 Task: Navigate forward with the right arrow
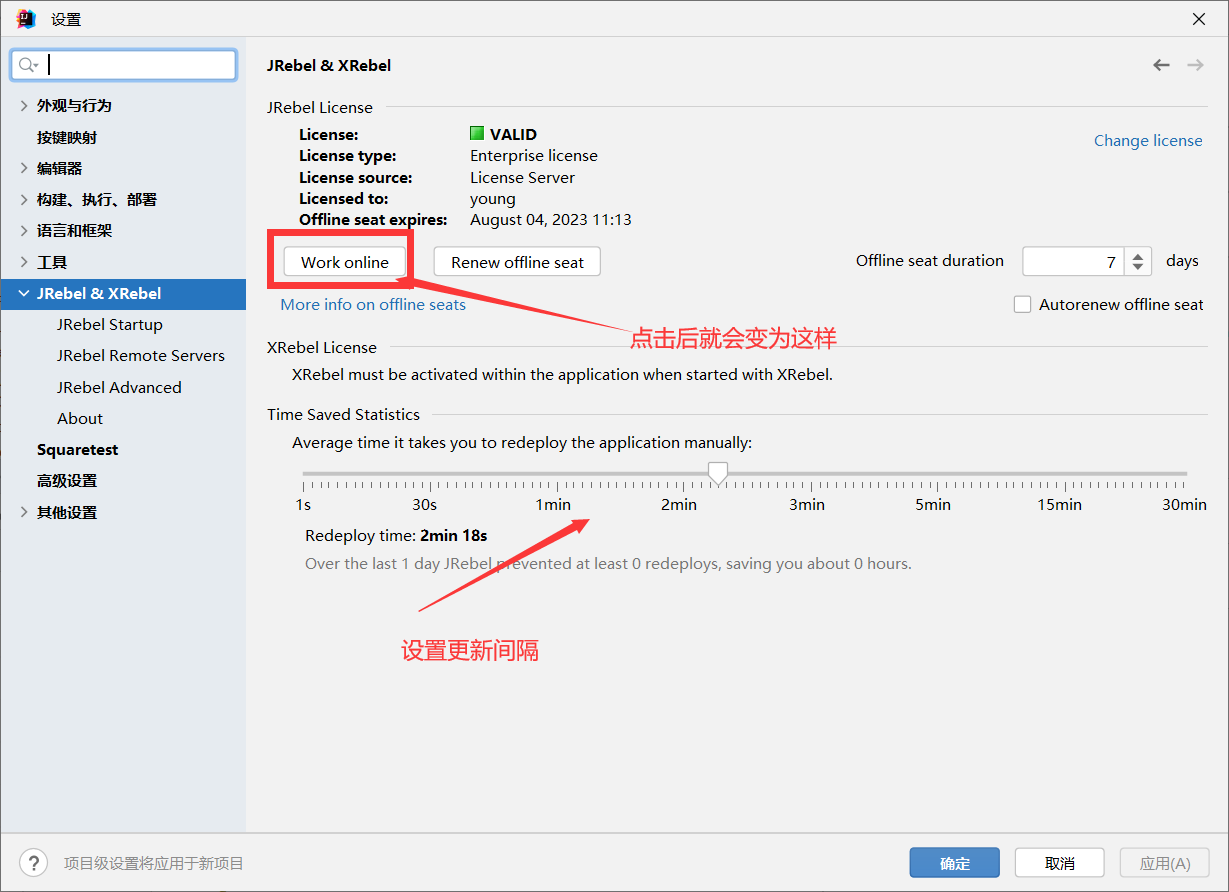[1195, 65]
